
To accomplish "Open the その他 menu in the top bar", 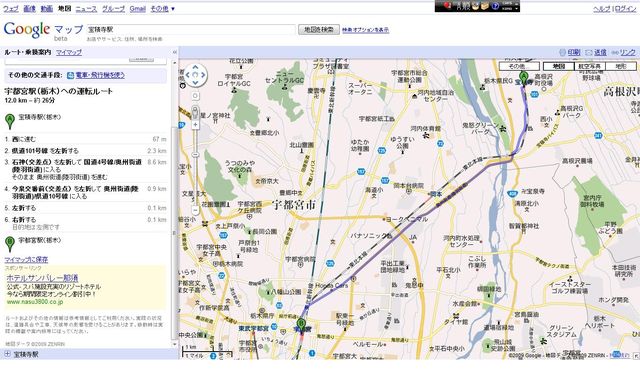I will tap(162, 9).
